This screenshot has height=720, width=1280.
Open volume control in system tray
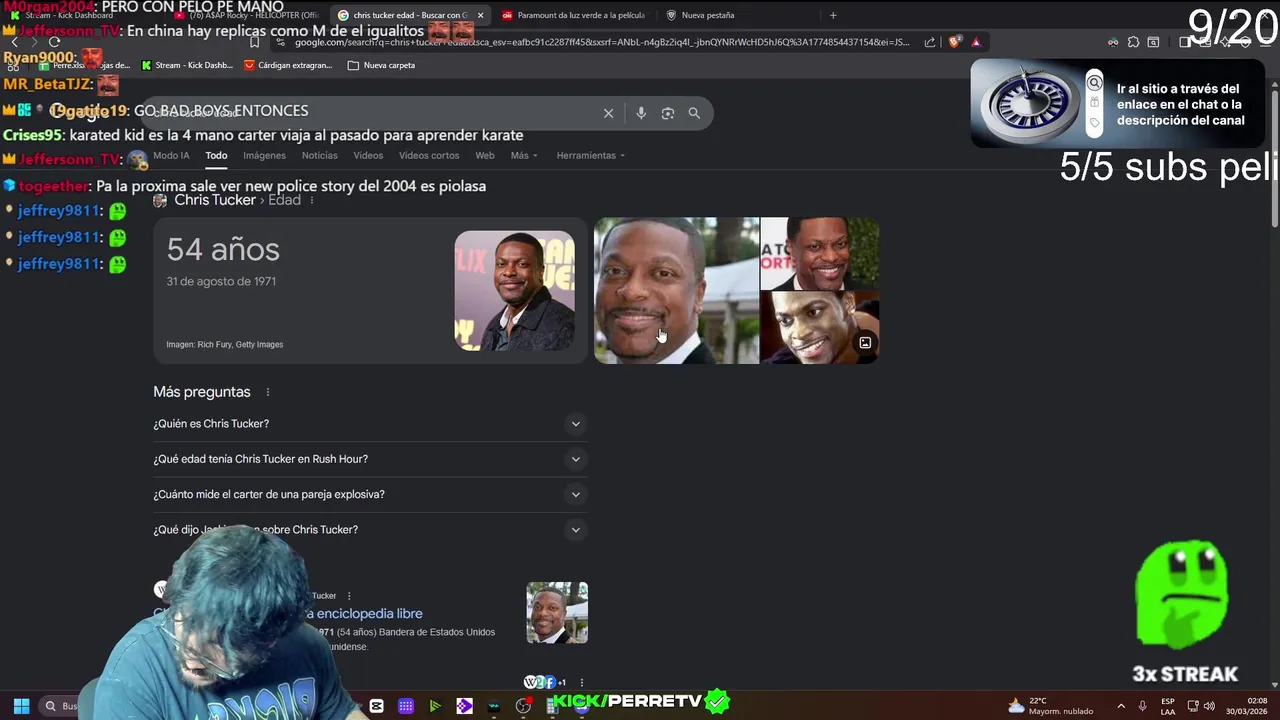coord(1209,706)
